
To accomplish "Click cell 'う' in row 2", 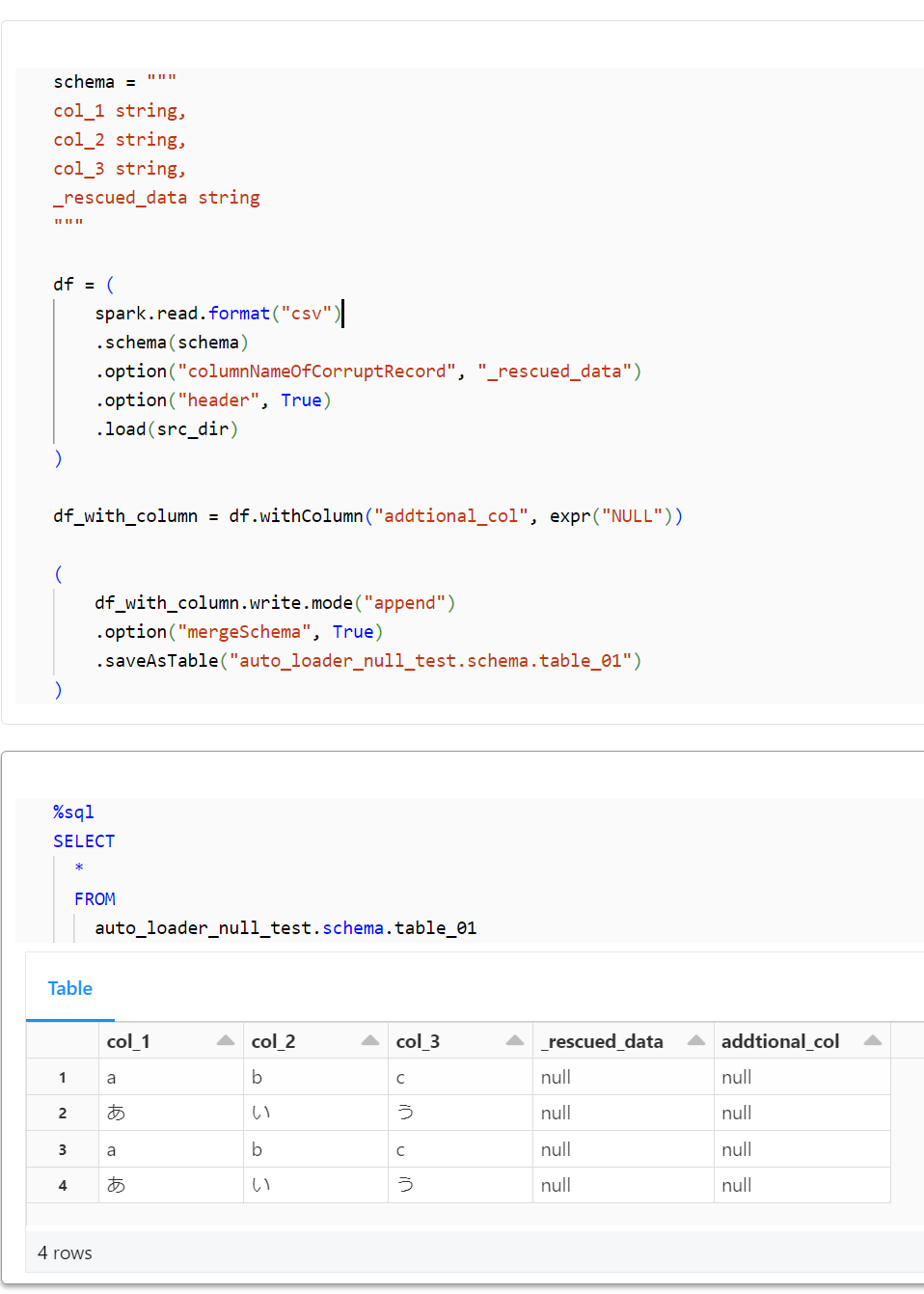I will point(460,1113).
